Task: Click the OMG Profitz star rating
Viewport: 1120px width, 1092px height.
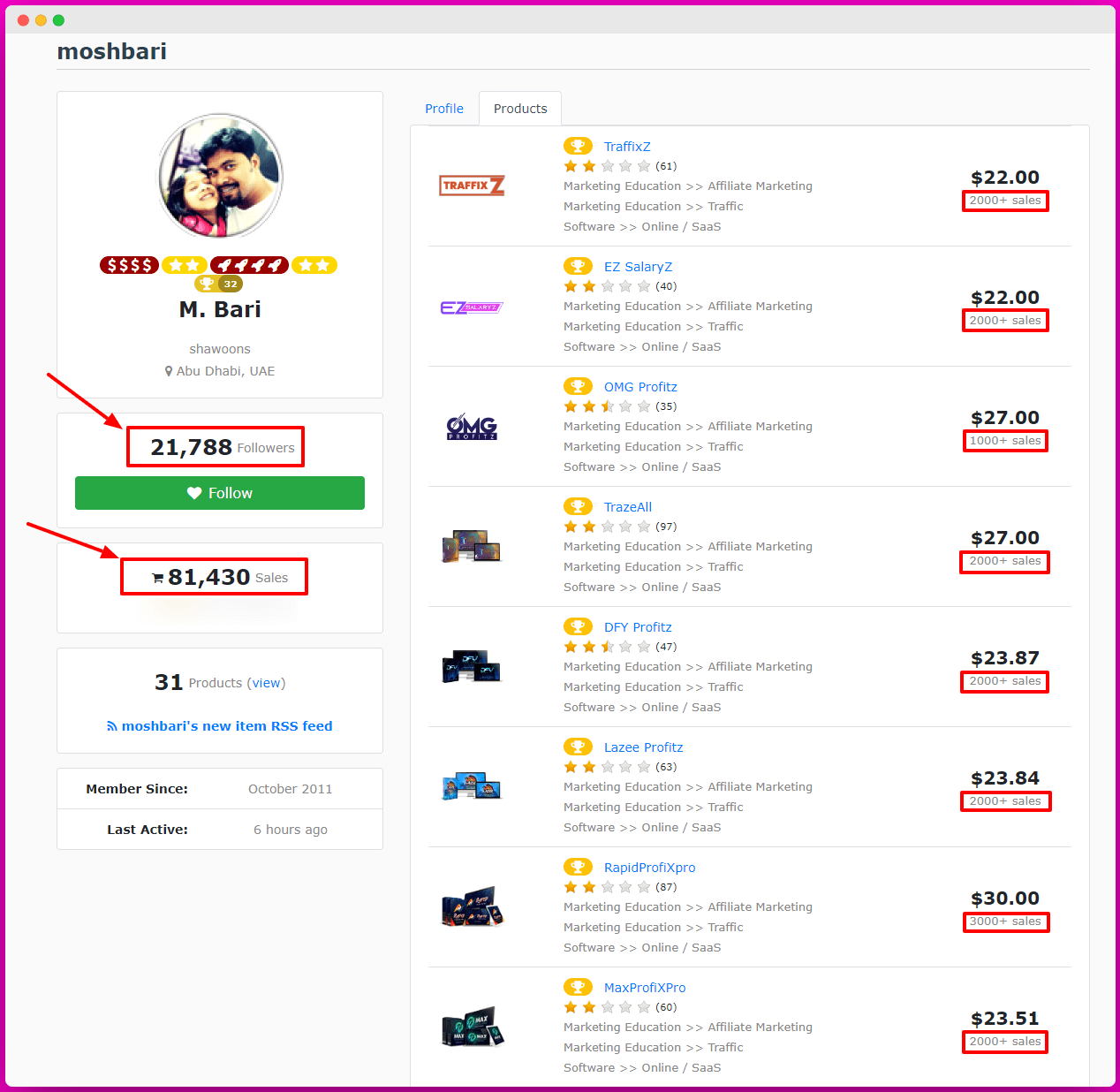Action: point(607,406)
